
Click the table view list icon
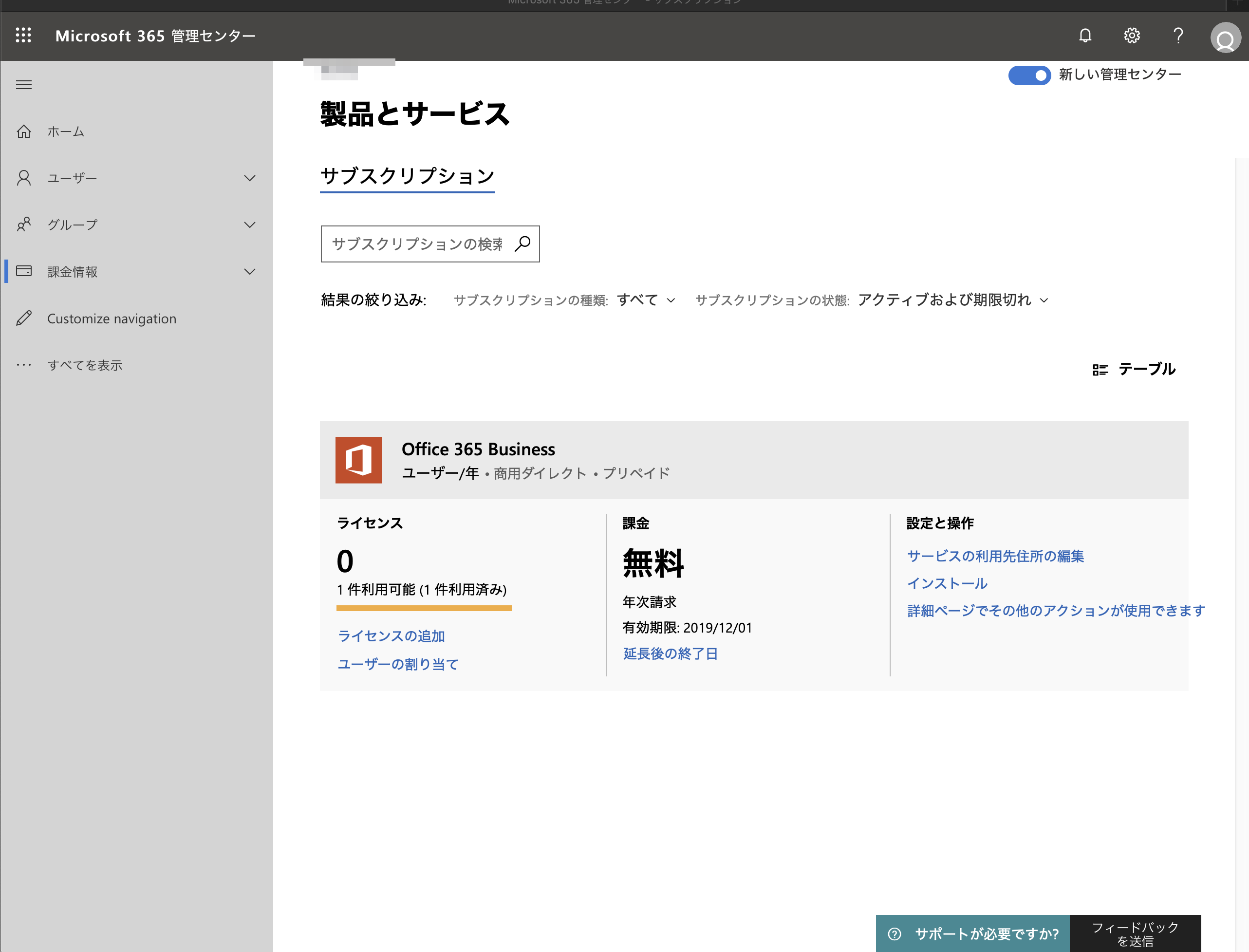click(x=1100, y=370)
